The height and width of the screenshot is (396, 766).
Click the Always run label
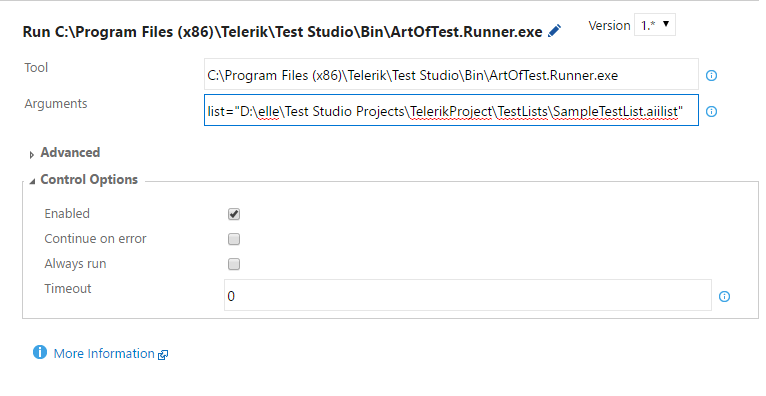75,264
